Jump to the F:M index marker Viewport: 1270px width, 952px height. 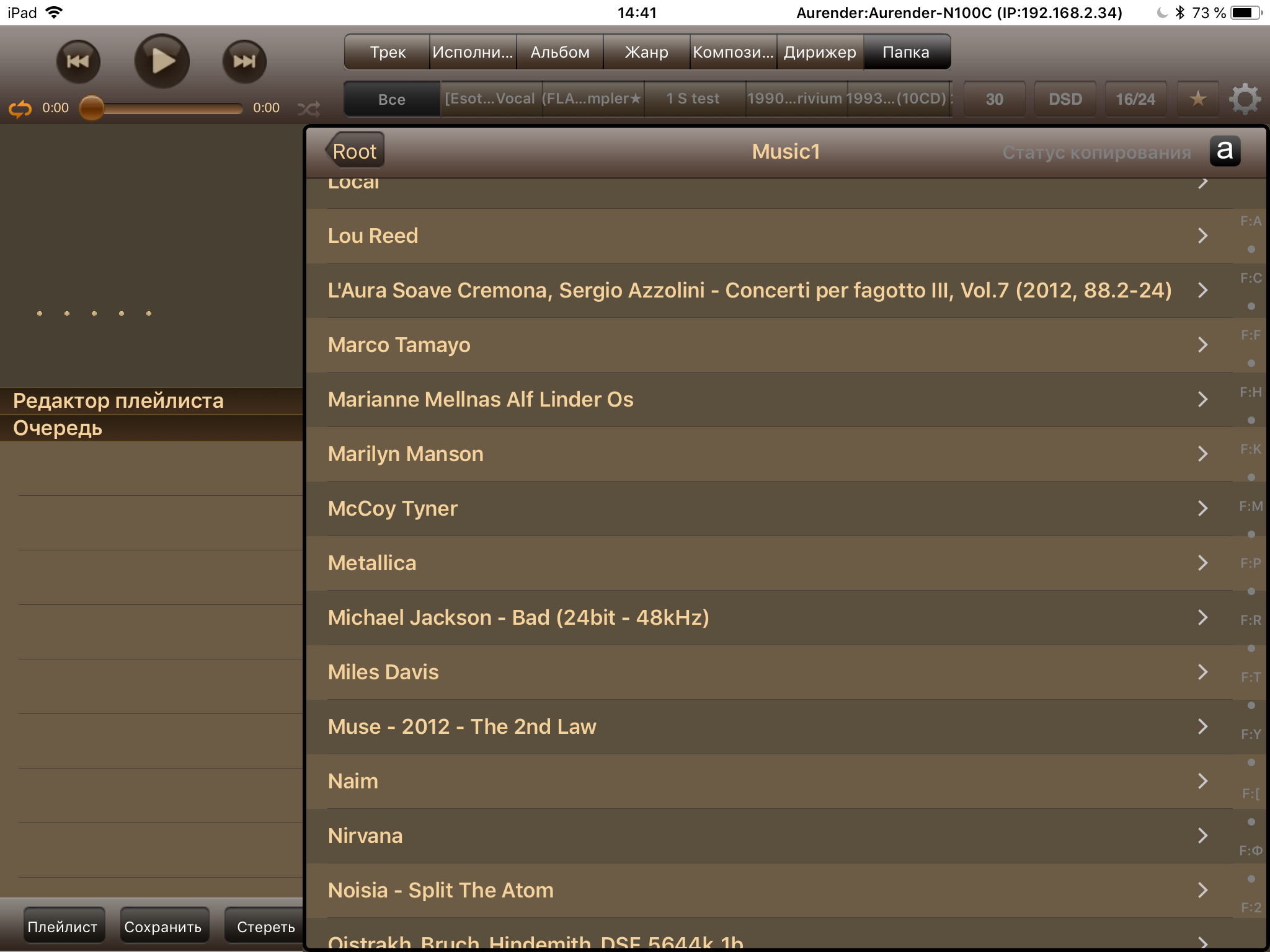pyautogui.click(x=1250, y=506)
